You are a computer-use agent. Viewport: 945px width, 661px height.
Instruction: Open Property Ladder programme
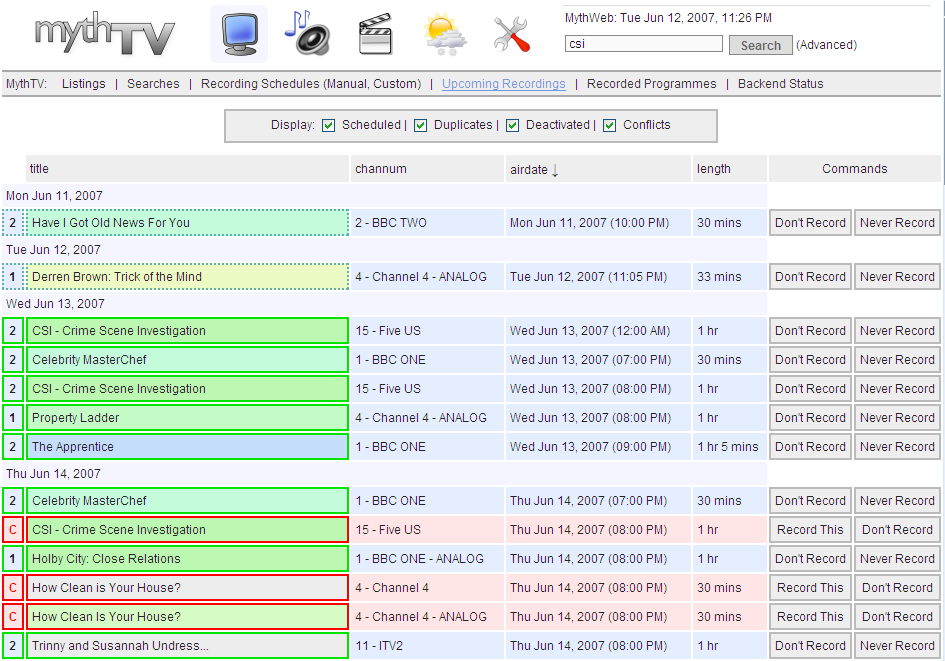click(x=187, y=418)
